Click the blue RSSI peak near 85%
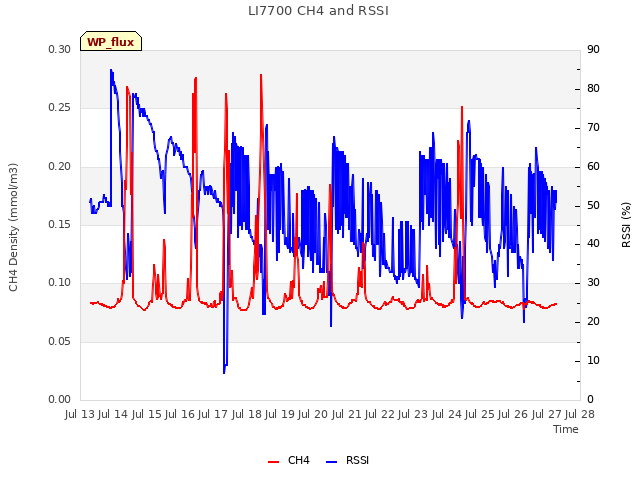The width and height of the screenshot is (640, 480). point(111,70)
